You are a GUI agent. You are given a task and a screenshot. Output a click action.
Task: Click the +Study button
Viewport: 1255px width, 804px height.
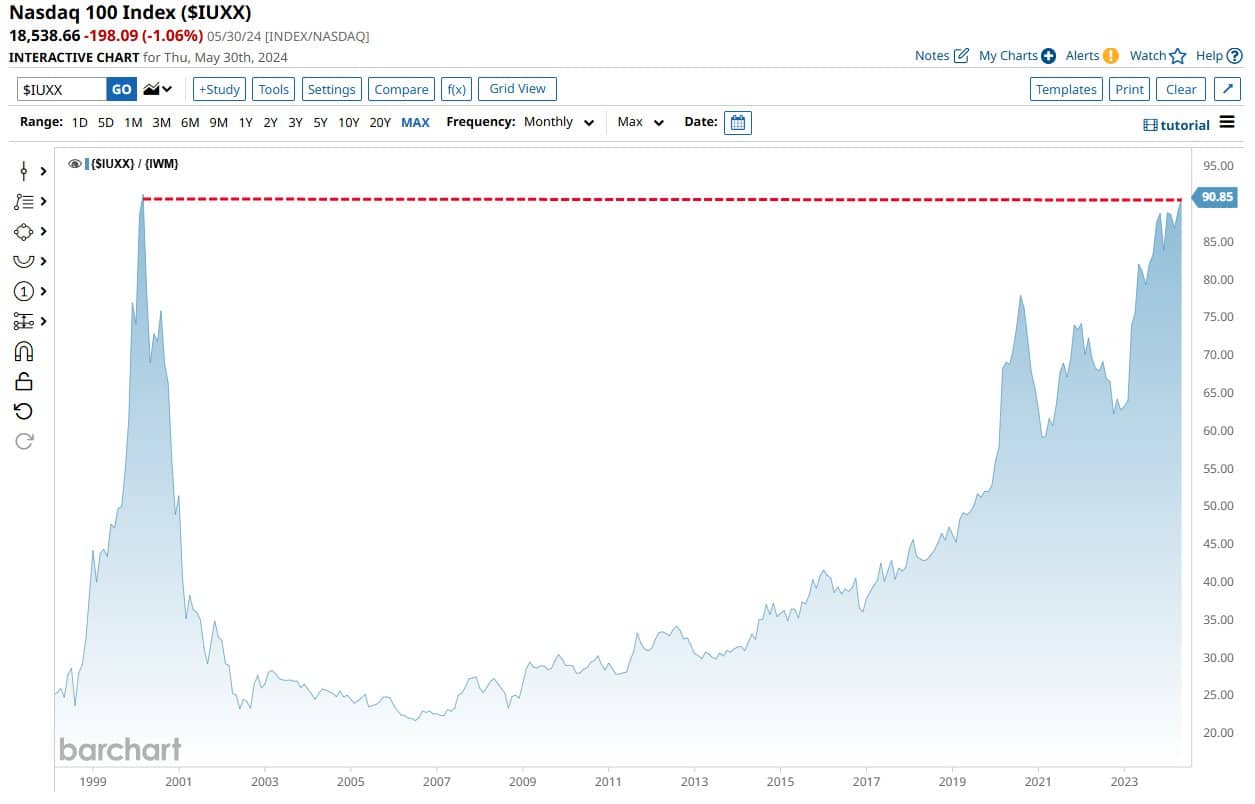click(x=219, y=89)
